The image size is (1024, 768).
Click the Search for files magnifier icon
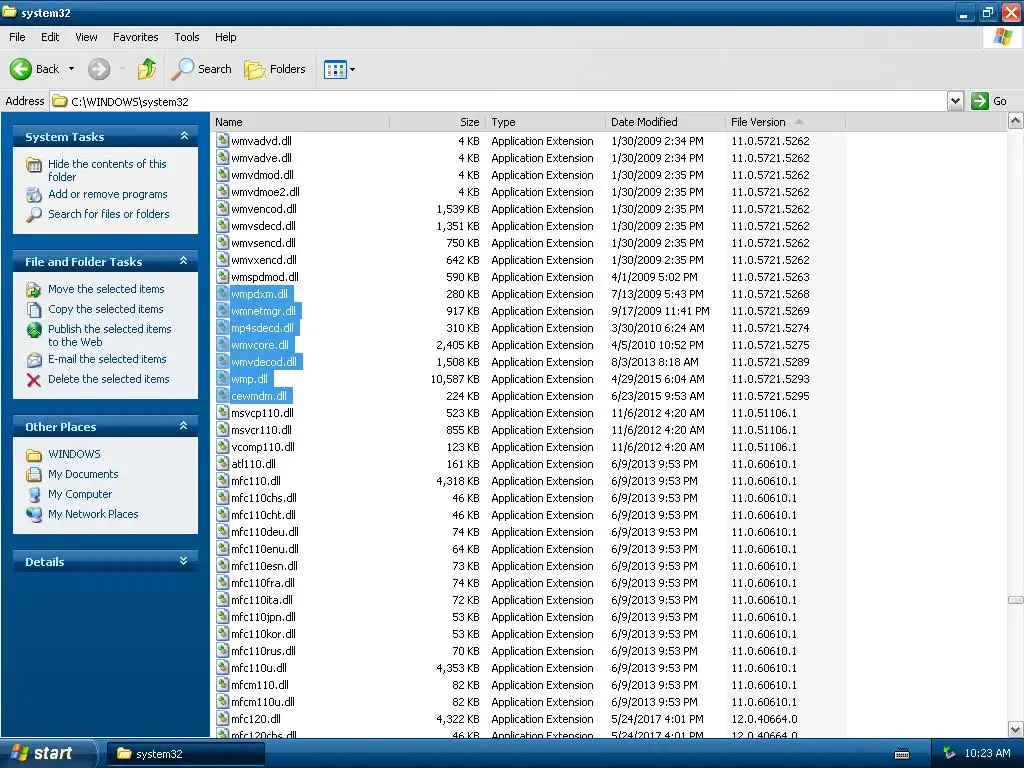click(x=34, y=214)
